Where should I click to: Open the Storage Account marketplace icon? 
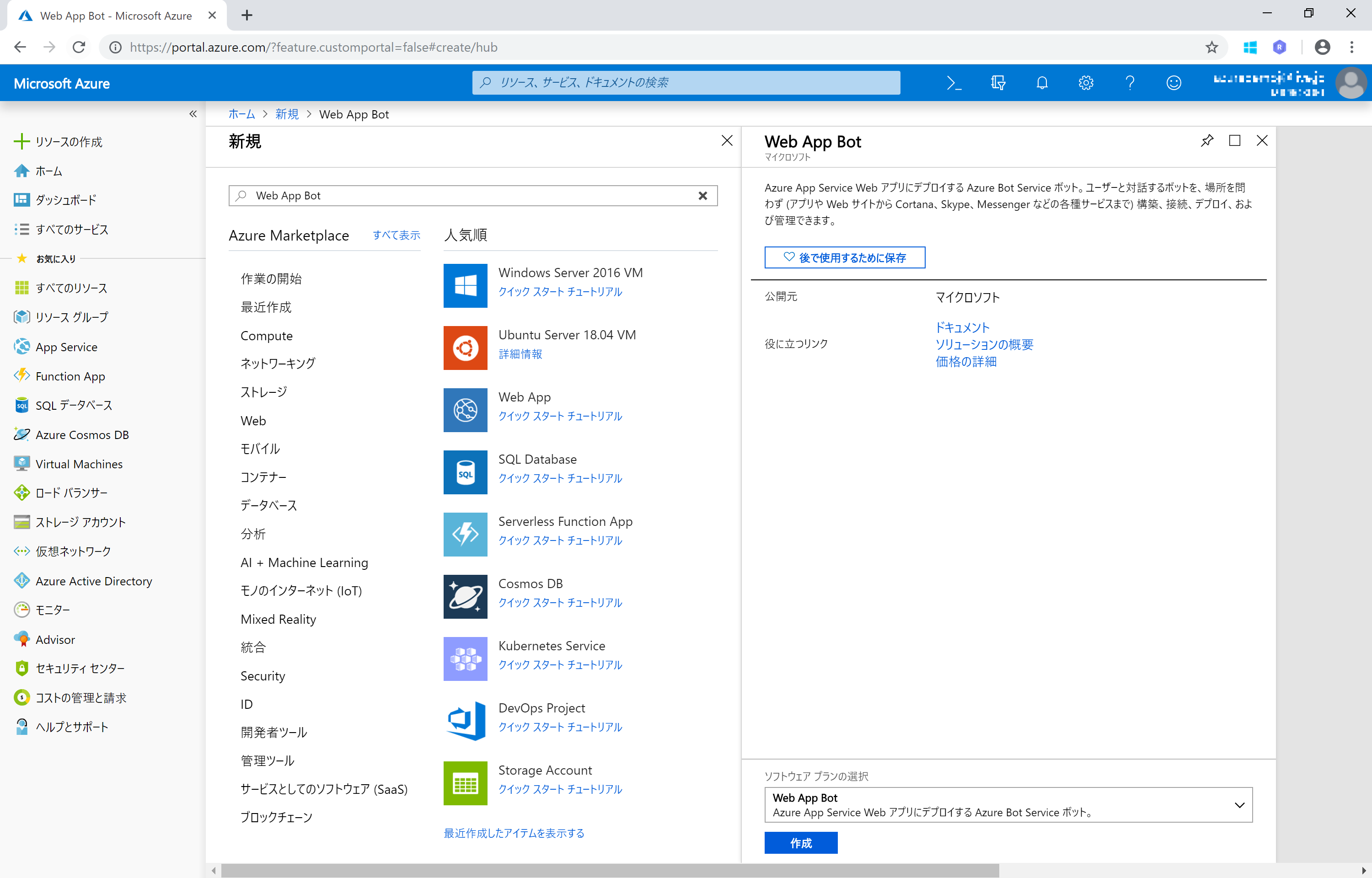tap(465, 783)
